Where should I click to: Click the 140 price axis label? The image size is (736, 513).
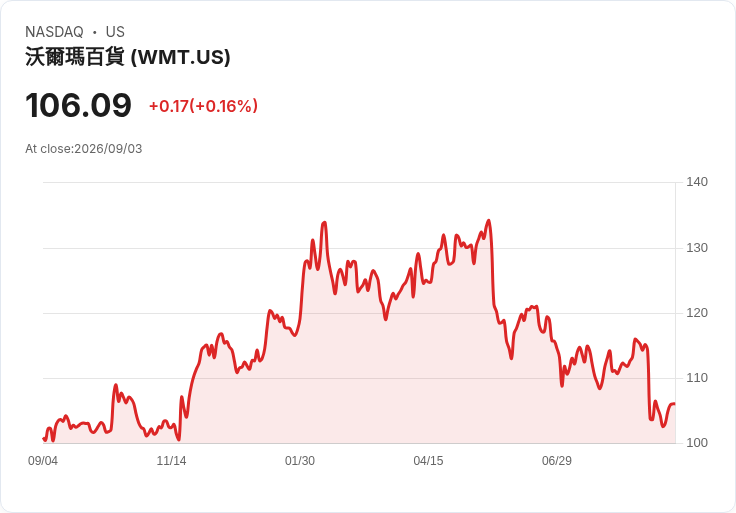click(x=697, y=182)
